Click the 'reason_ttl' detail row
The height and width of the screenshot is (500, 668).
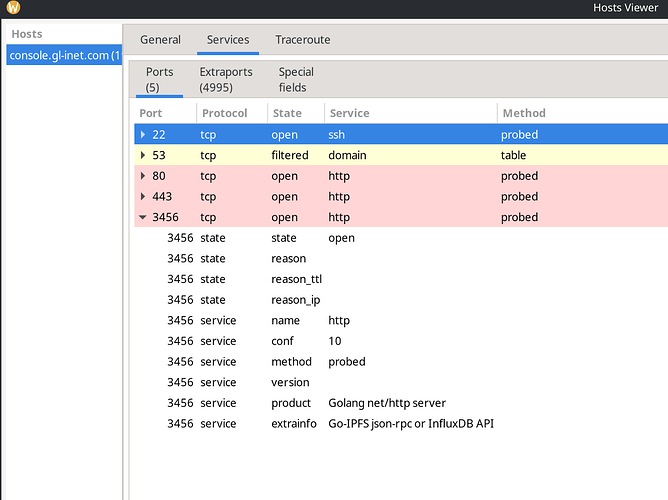tap(400, 279)
